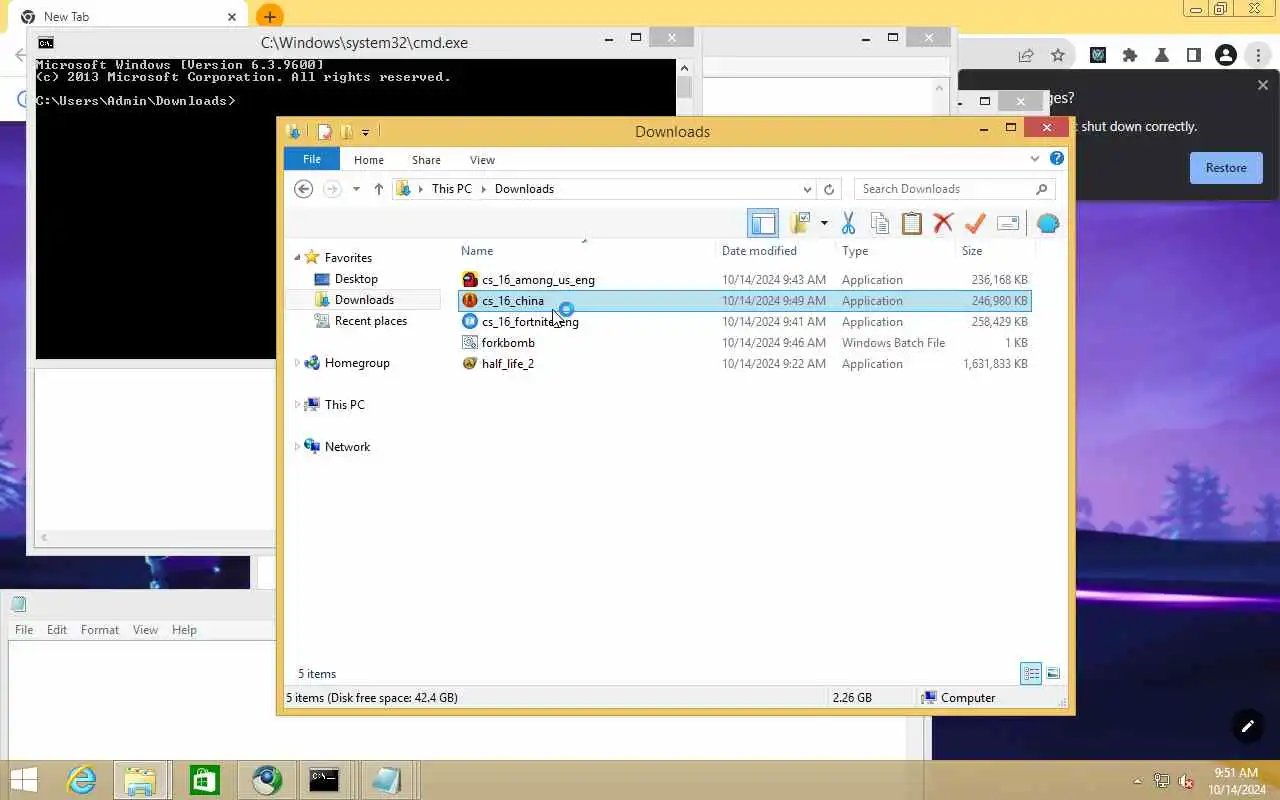
Task: Open the recent locations dropdown arrow
Action: coord(356,189)
